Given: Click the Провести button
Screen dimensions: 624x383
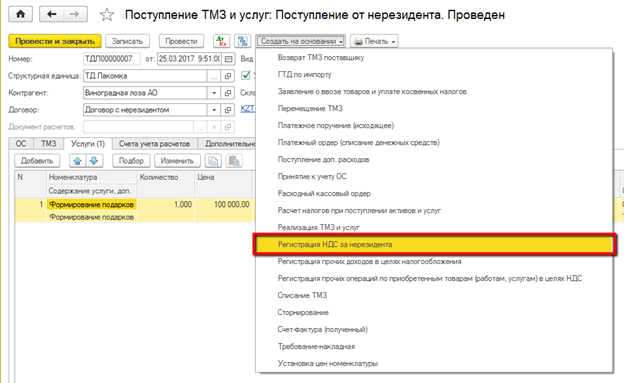Looking at the screenshot, I should [181, 41].
